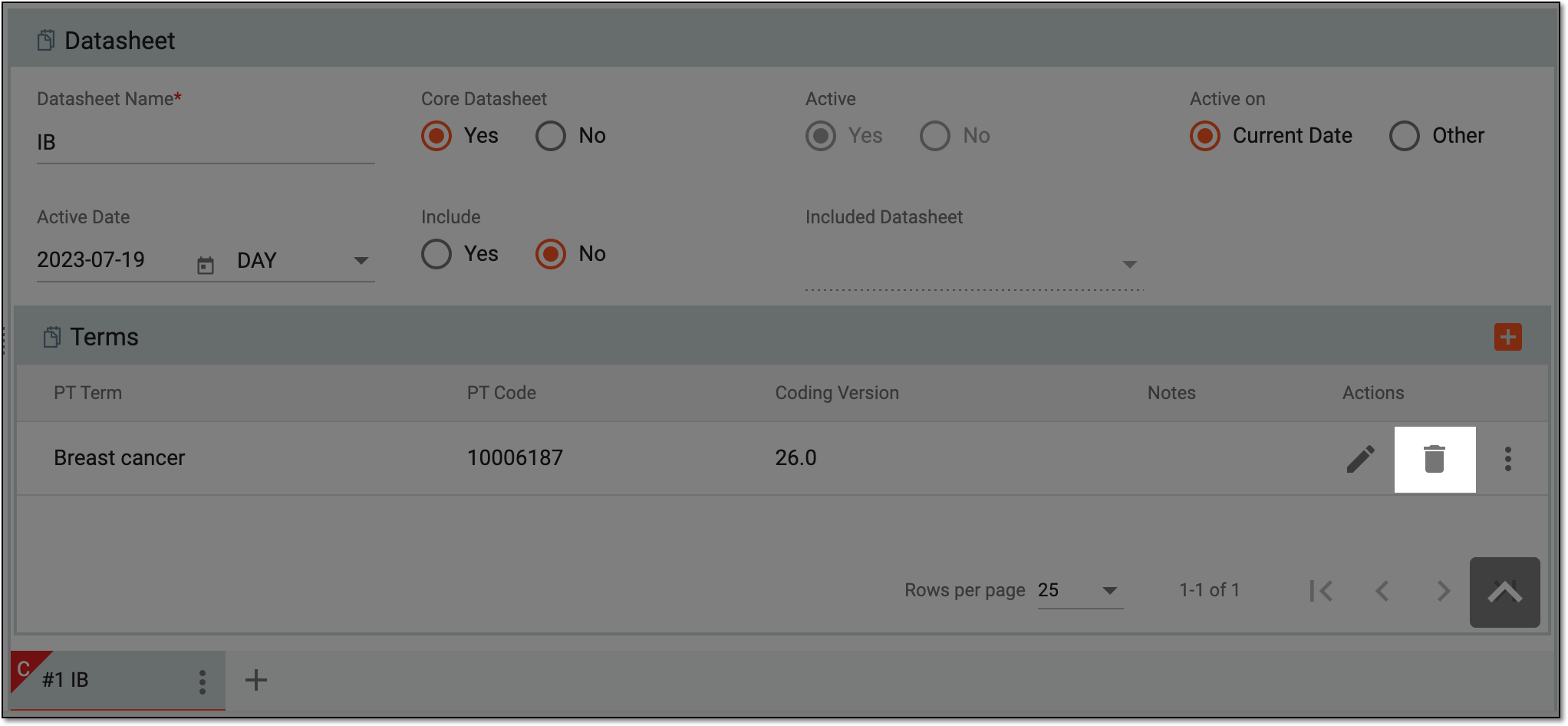Go to the first page of terms

click(x=1321, y=591)
